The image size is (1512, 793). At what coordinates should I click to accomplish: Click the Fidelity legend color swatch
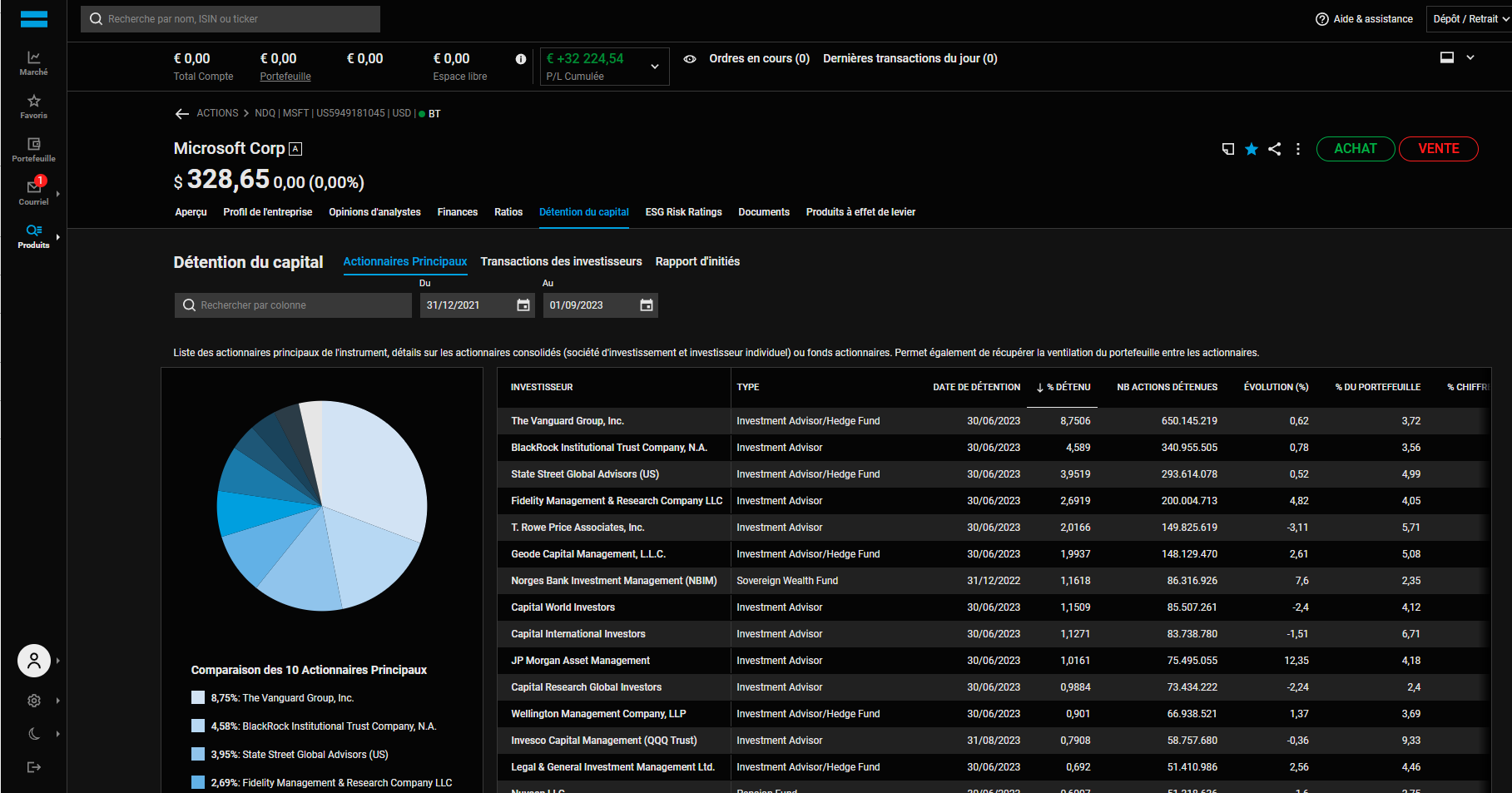(x=198, y=782)
